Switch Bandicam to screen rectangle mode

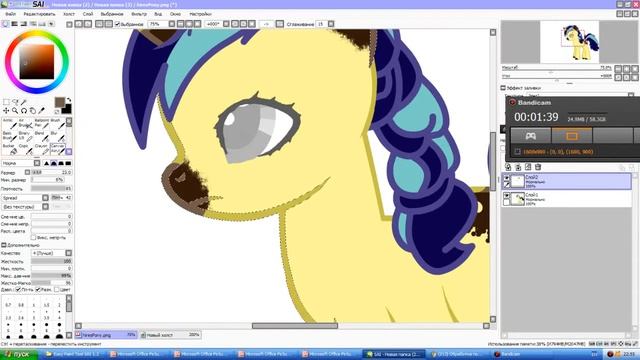tap(572, 136)
